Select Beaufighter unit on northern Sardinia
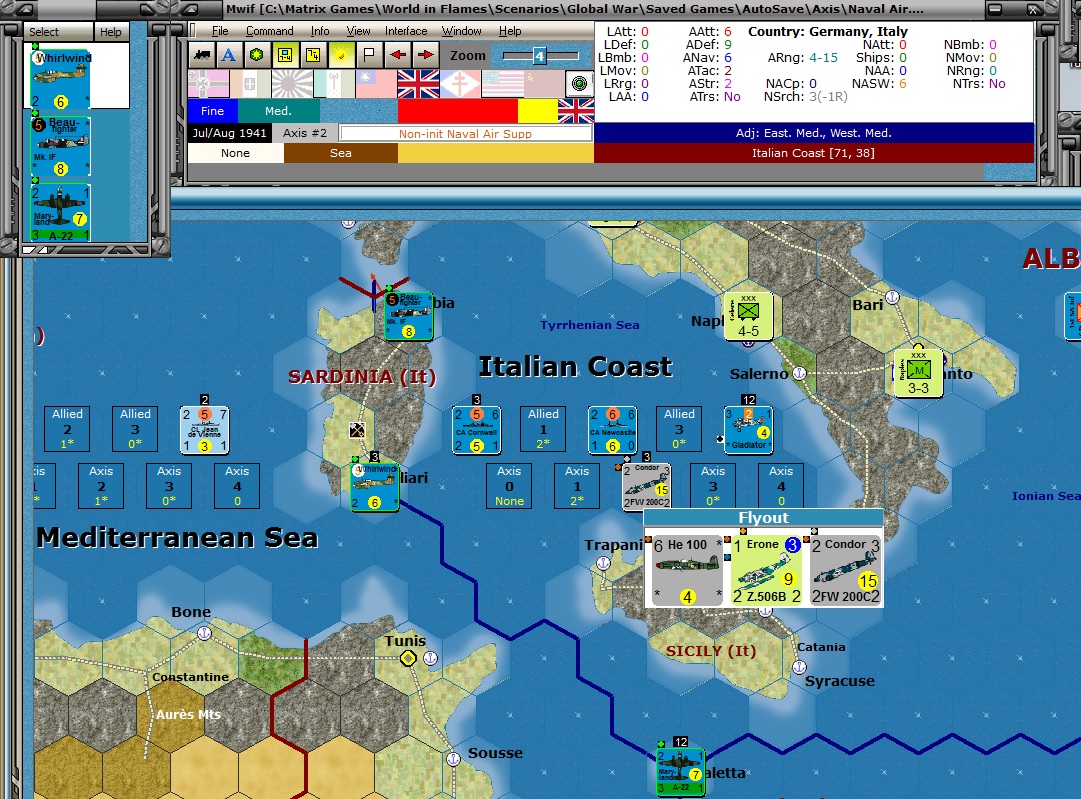 (409, 316)
